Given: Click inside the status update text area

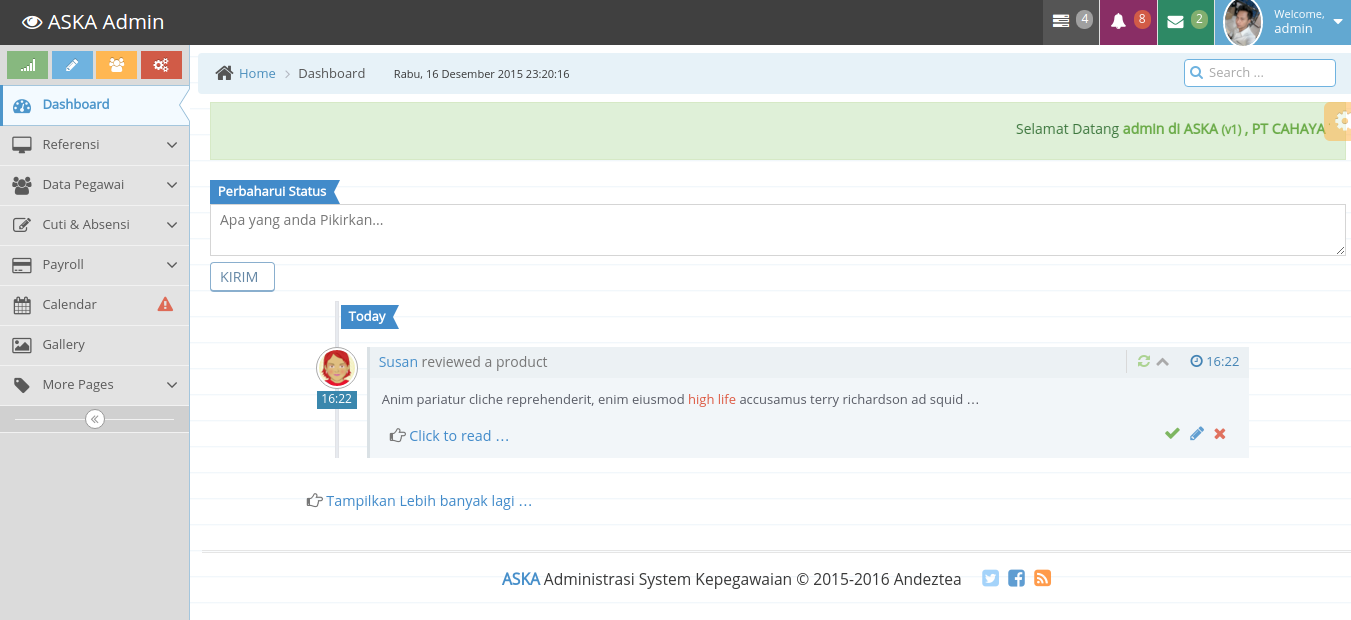Looking at the screenshot, I should [777, 230].
